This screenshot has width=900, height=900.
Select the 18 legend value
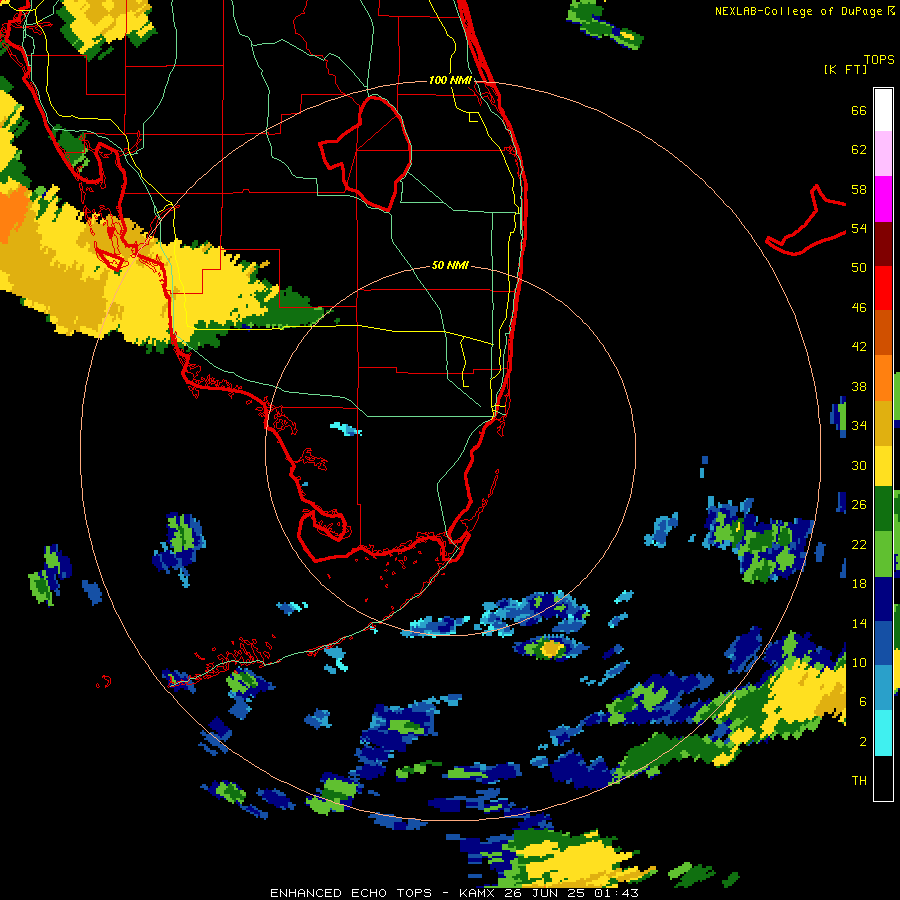[x=859, y=584]
